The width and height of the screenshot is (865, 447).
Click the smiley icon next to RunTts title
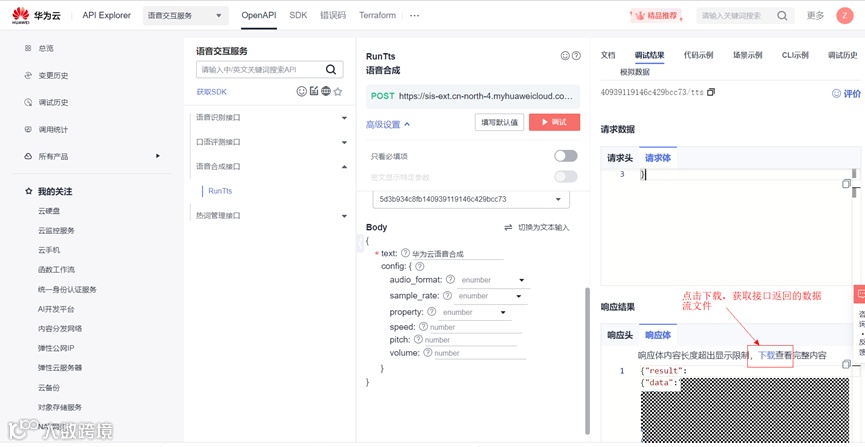pos(565,56)
